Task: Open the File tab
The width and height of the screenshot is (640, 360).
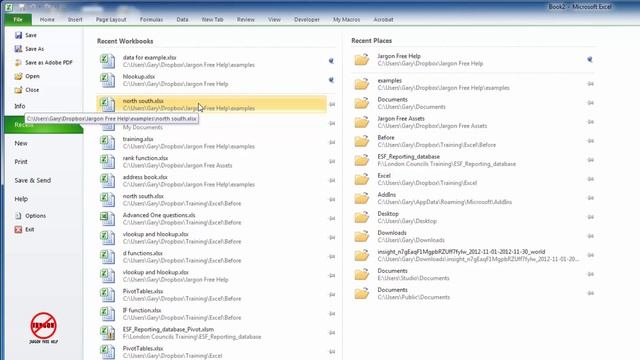Action: [x=18, y=20]
